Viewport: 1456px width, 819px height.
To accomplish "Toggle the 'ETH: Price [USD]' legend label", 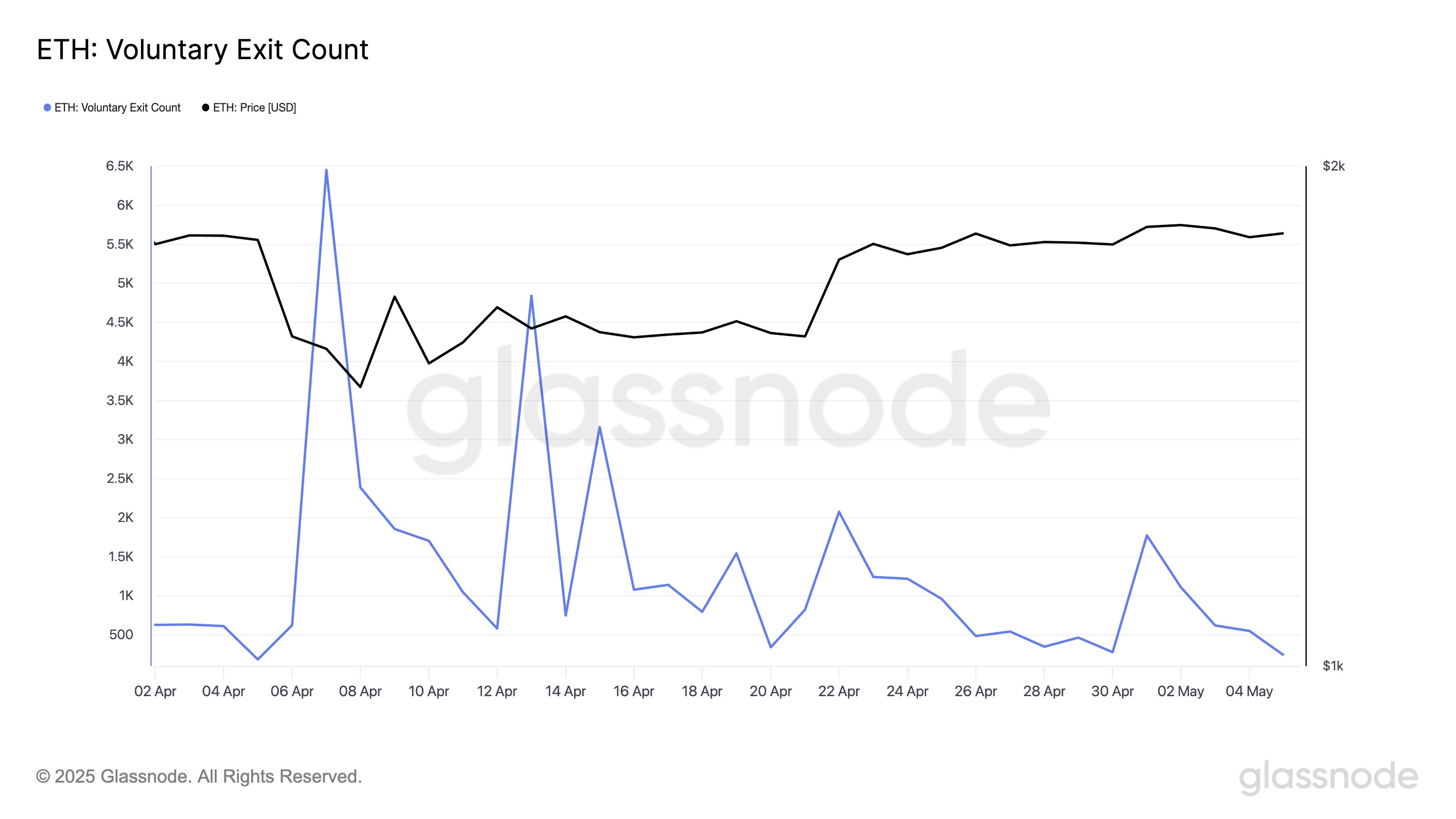I will click(254, 107).
